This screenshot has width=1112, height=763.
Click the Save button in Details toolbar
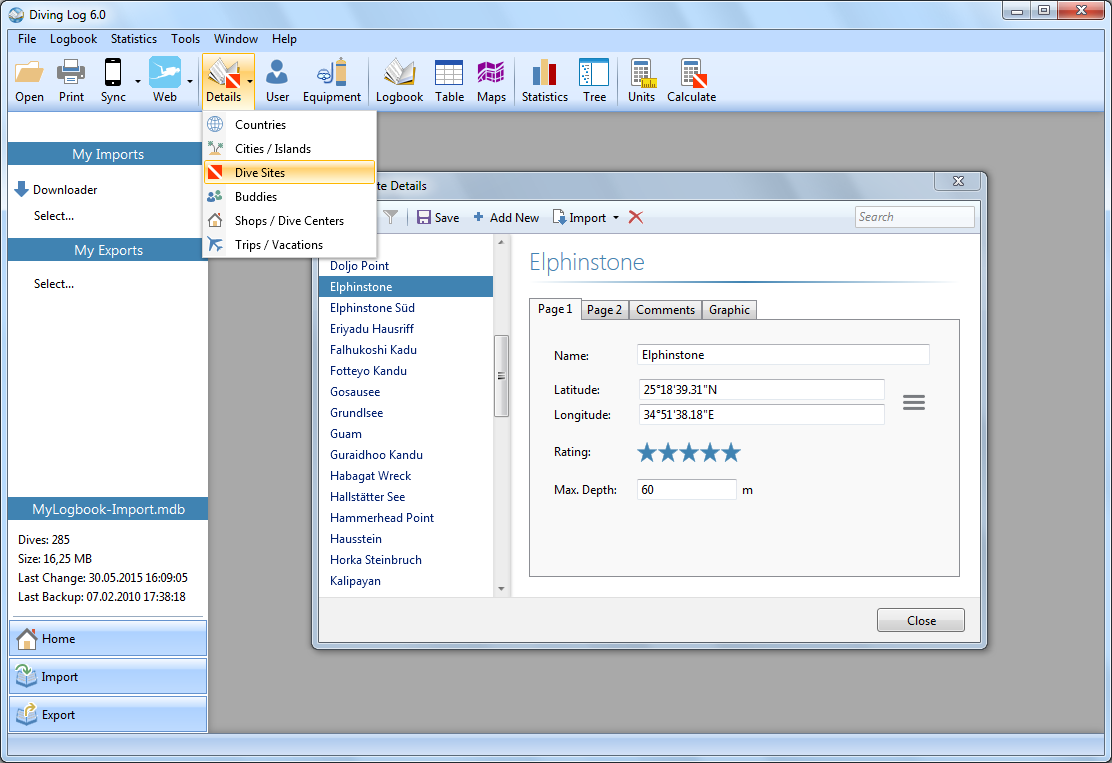[x=438, y=218]
